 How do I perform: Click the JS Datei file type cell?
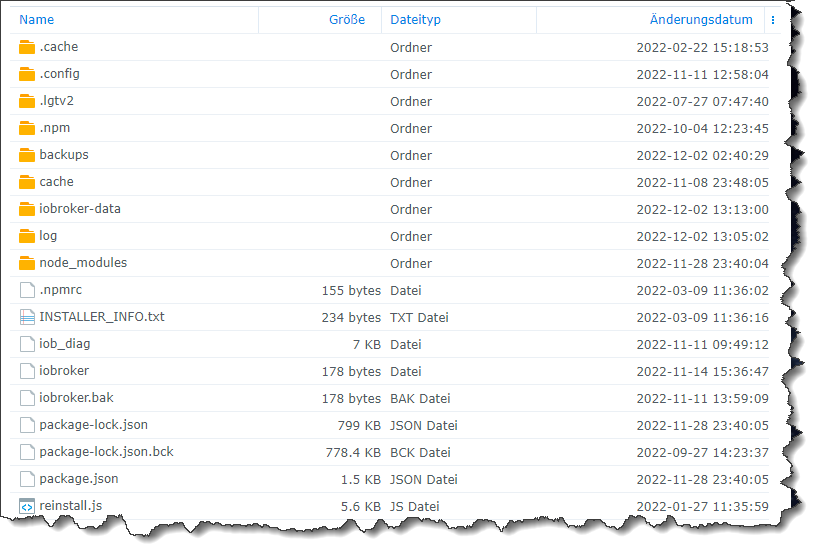(x=415, y=507)
